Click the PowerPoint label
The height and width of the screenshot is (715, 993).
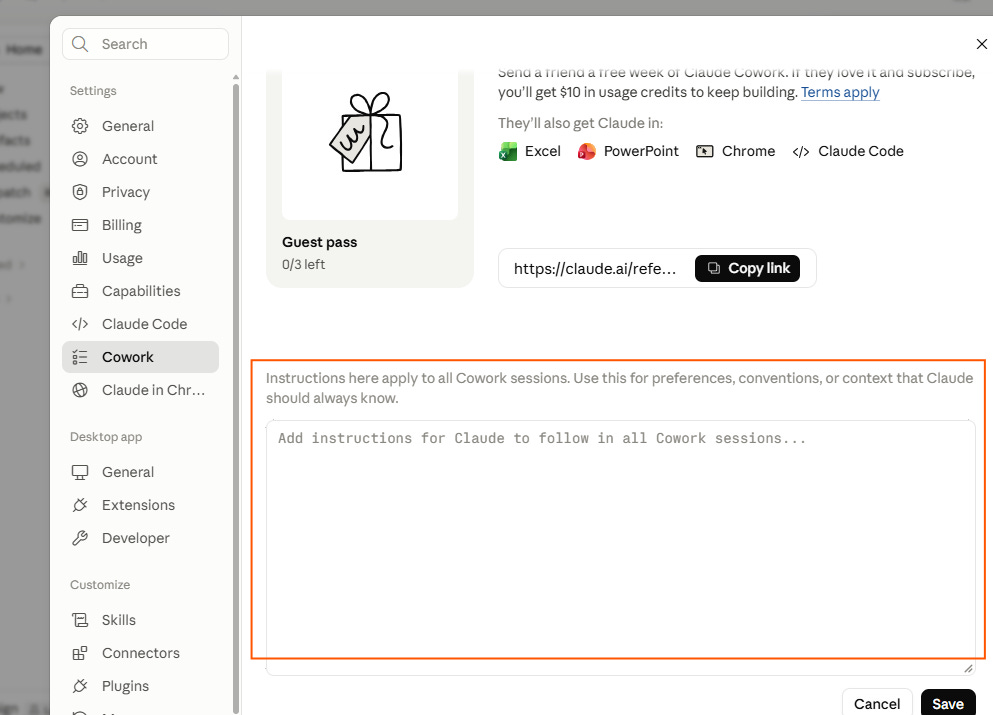click(641, 151)
